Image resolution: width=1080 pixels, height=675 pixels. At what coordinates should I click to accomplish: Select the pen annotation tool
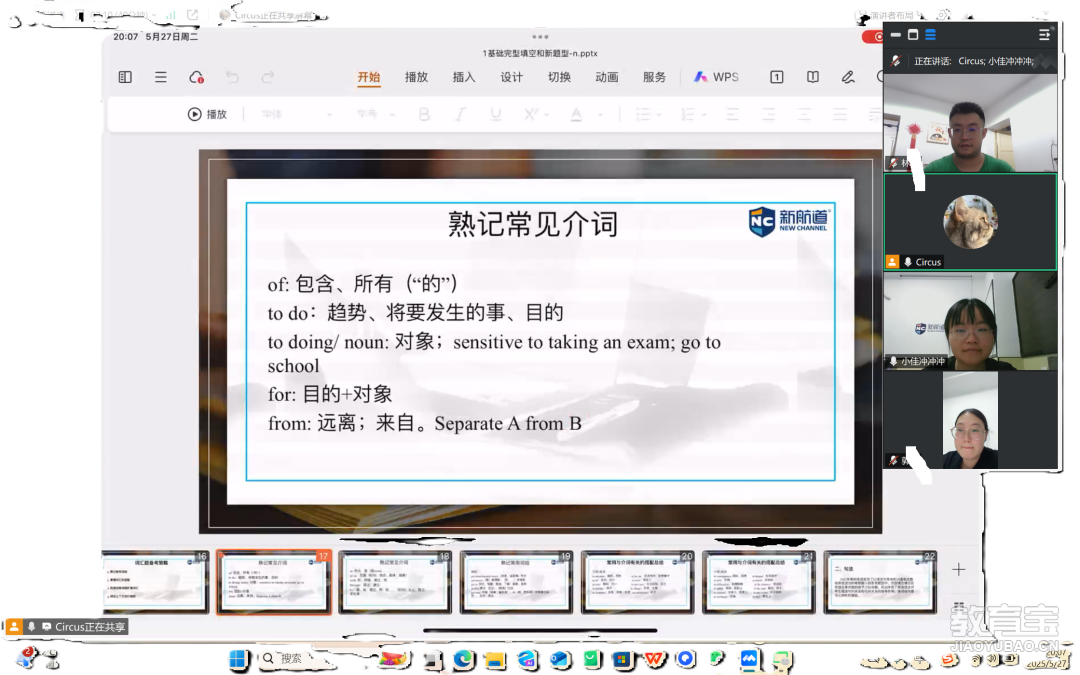(x=848, y=77)
